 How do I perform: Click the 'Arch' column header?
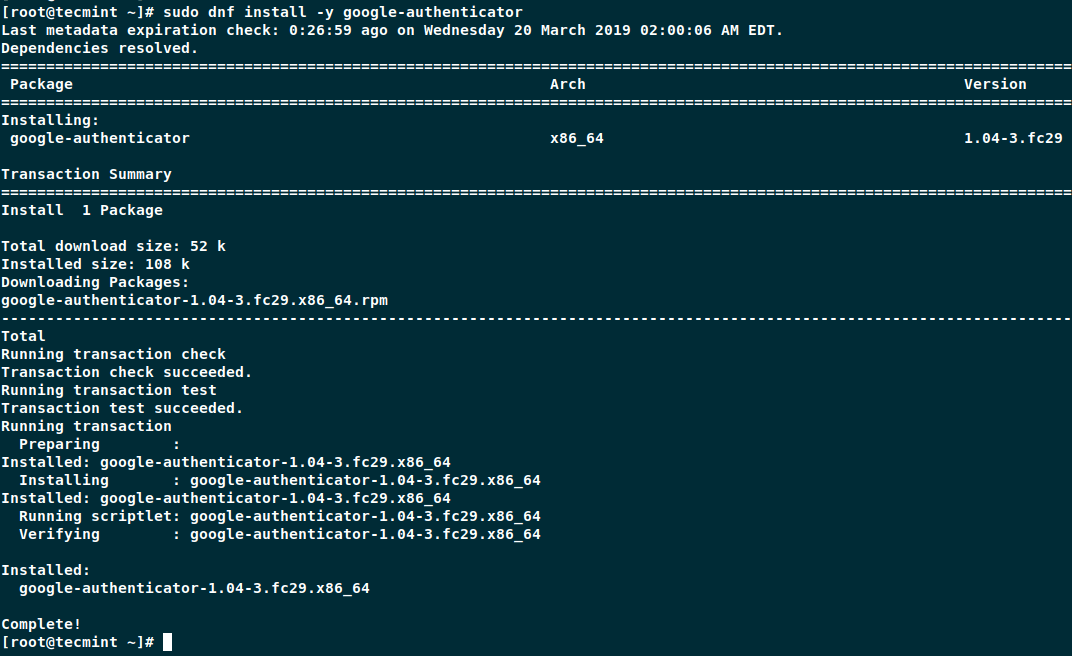[x=567, y=84]
